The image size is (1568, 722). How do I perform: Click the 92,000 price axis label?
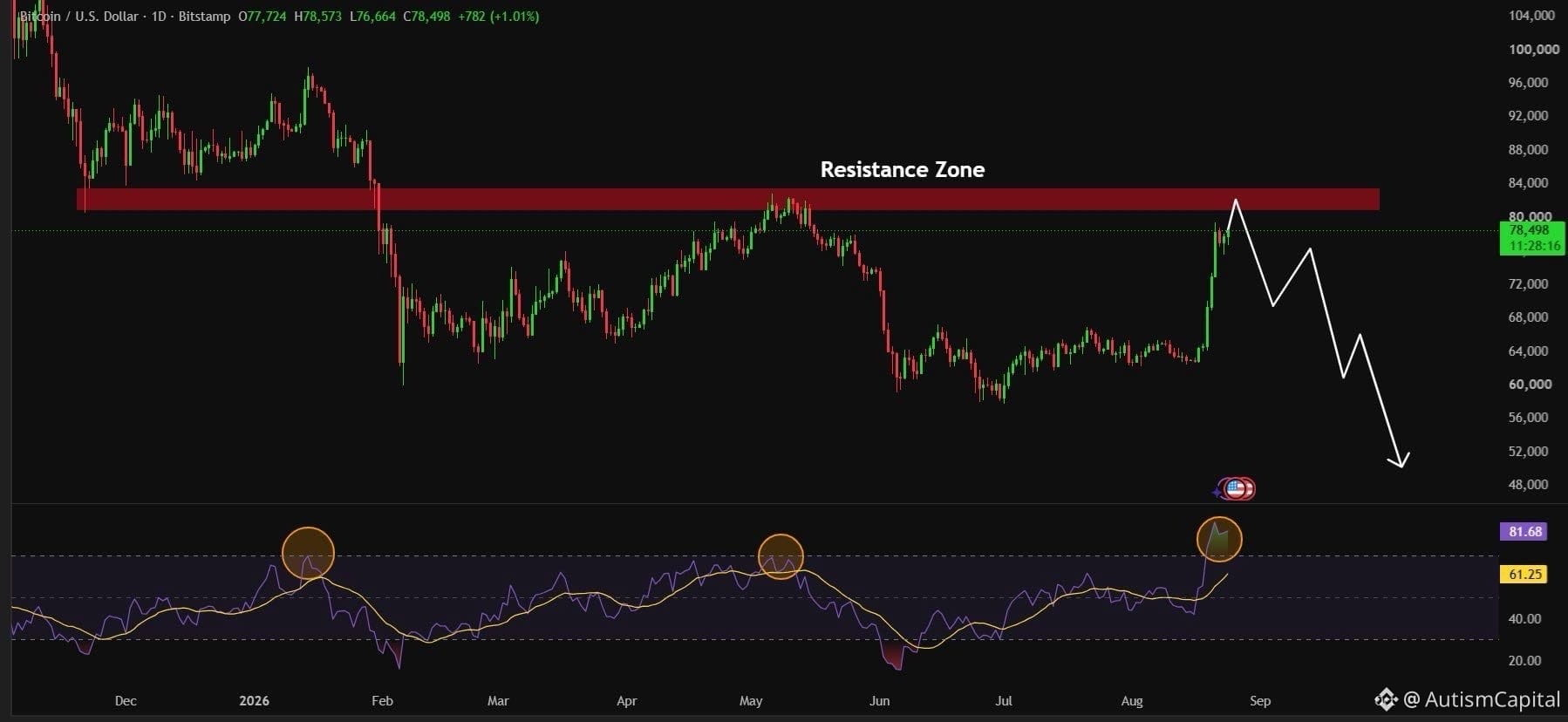click(x=1529, y=116)
